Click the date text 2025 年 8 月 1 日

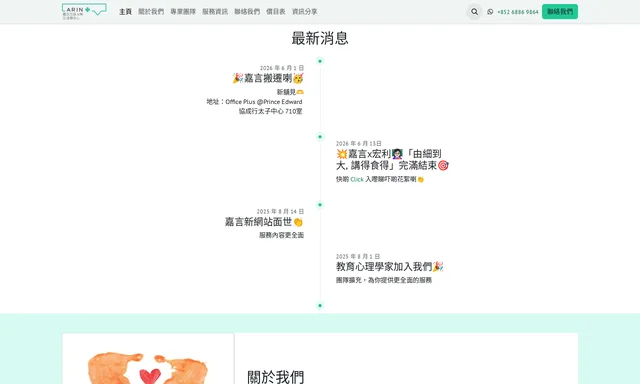pos(358,257)
